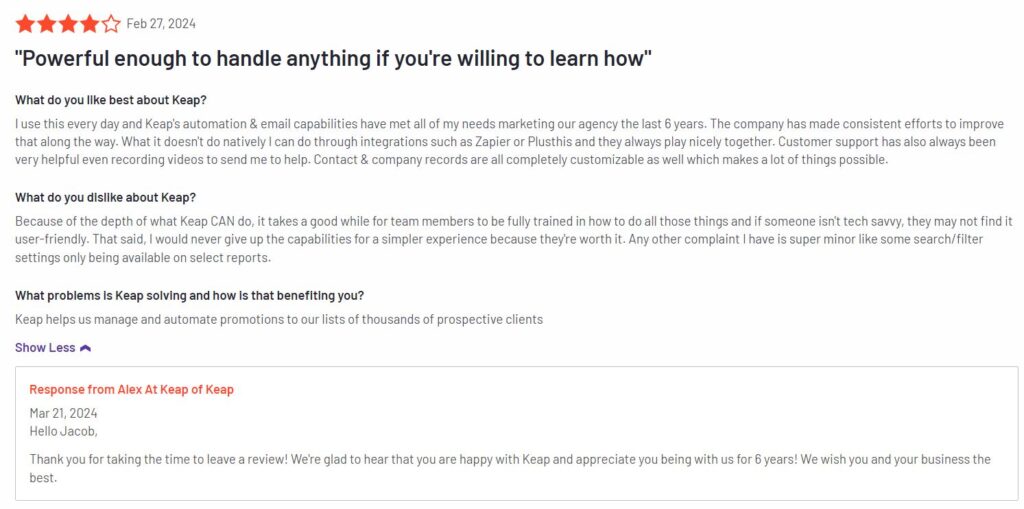This screenshot has height=509, width=1024.
Task: Click the empty fifth rating star
Action: pyautogui.click(x=111, y=24)
